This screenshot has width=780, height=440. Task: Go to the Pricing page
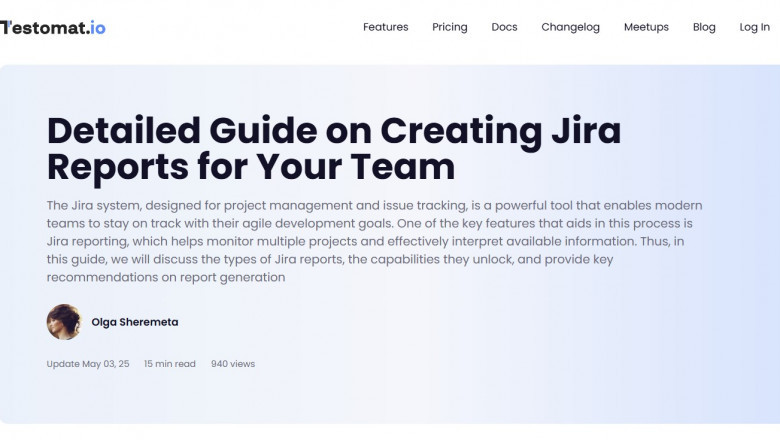[x=450, y=27]
